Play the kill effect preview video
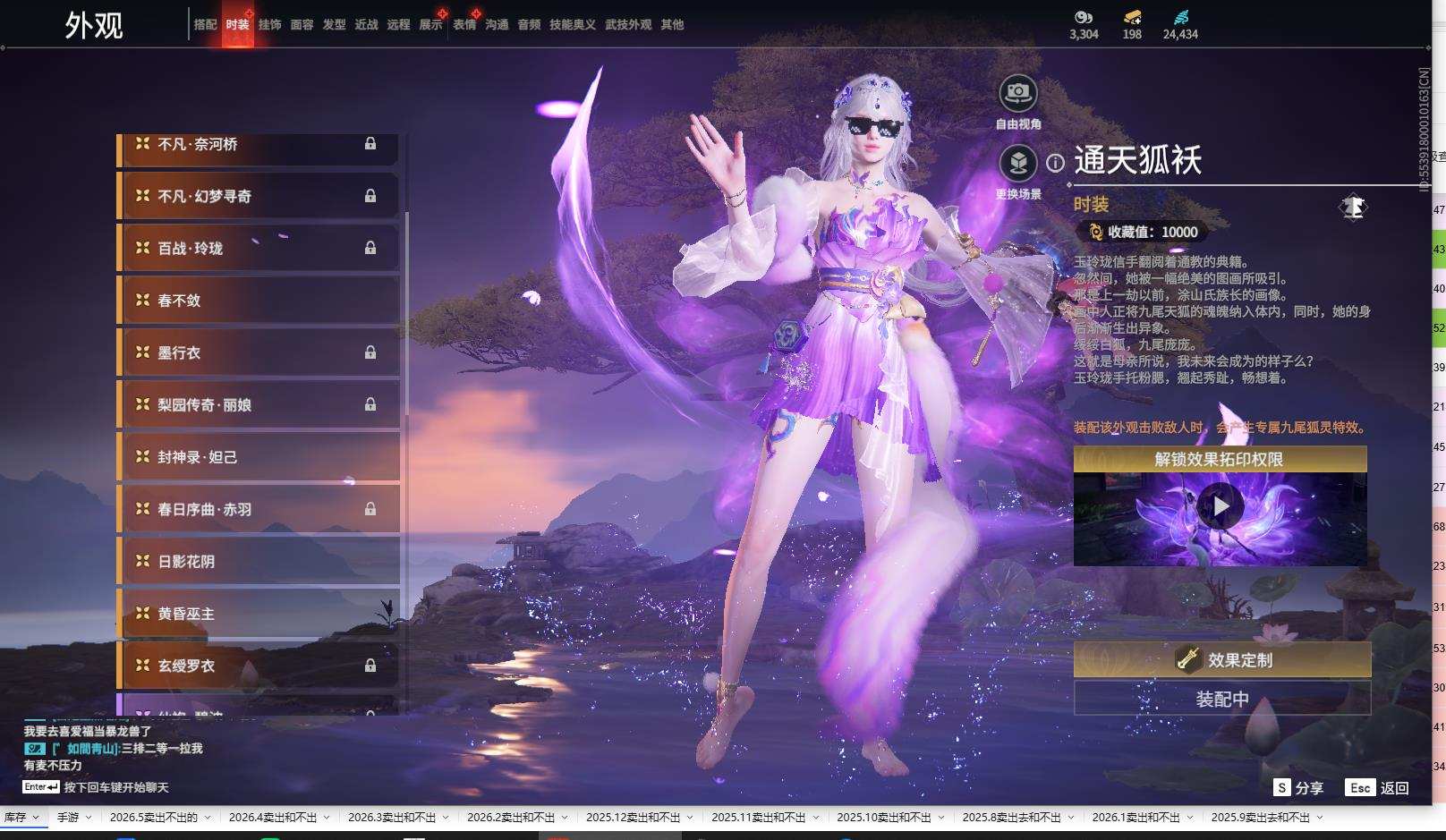The image size is (1446, 840). [1220, 506]
